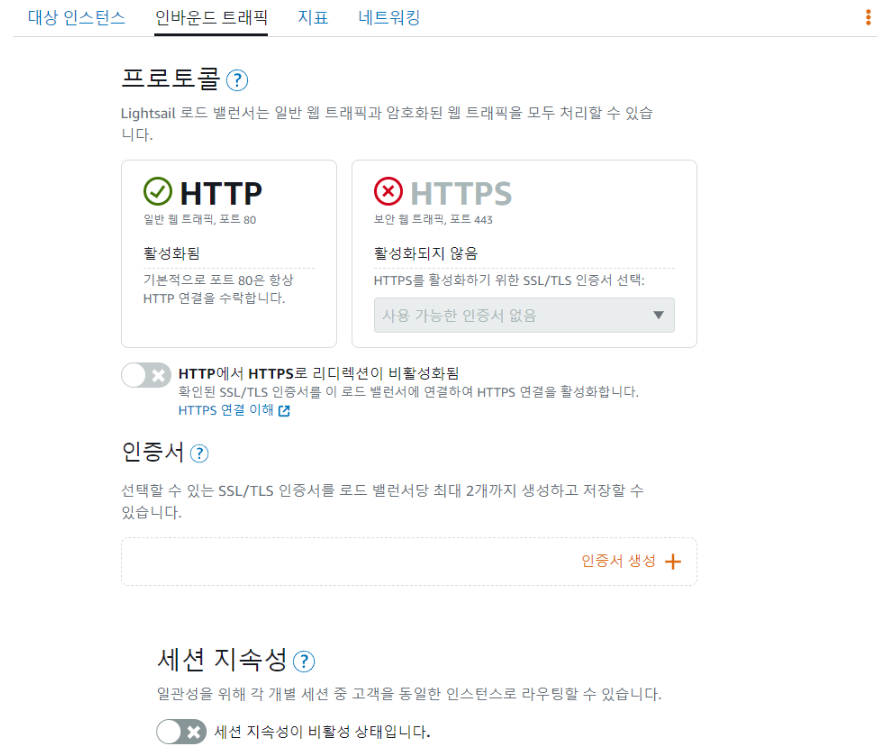Screen dimensions: 890x756
Task: Click the 활성화됨 status text
Action: pyautogui.click(x=171, y=254)
